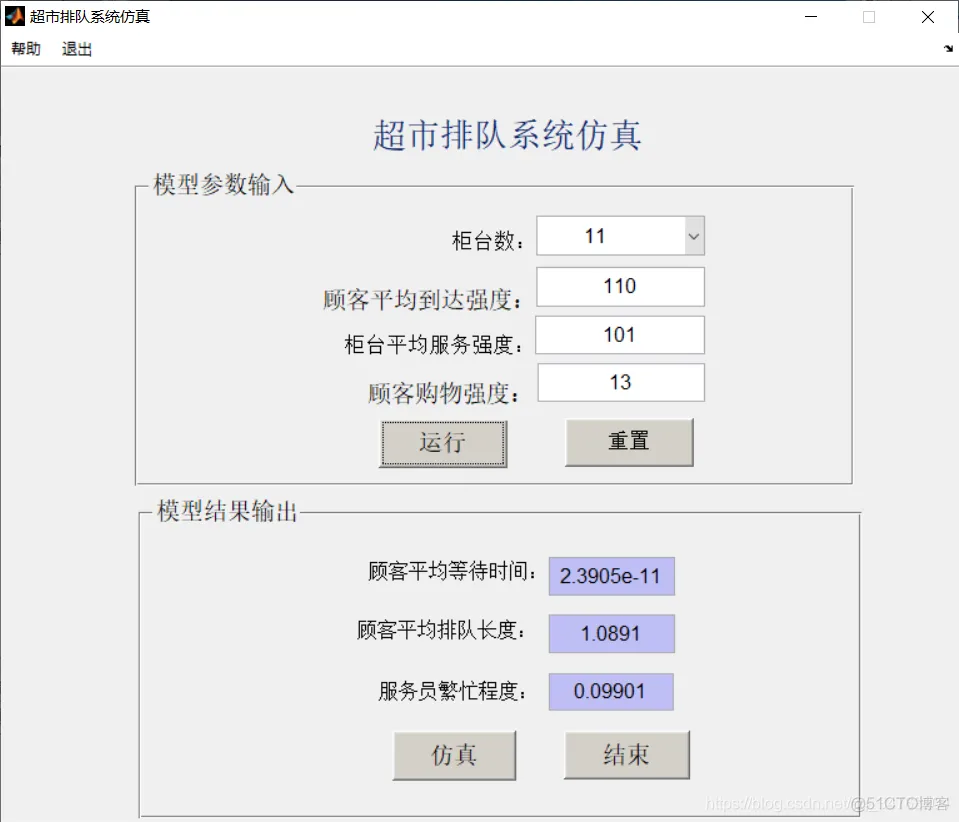Click the dock-figure arrow icon at top right
The width and height of the screenshot is (959, 822).
coord(946,48)
